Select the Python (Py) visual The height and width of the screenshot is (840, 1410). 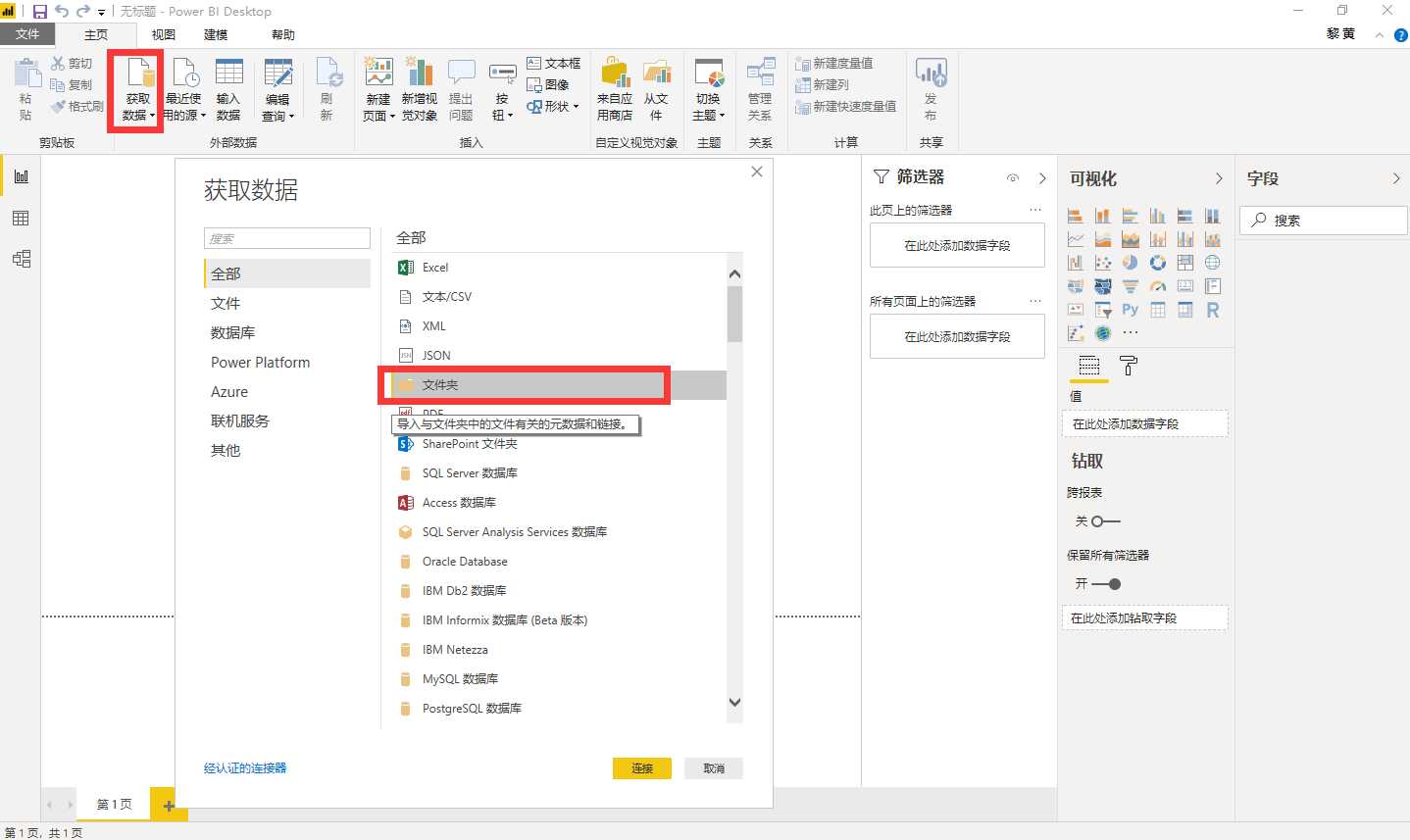1131,310
